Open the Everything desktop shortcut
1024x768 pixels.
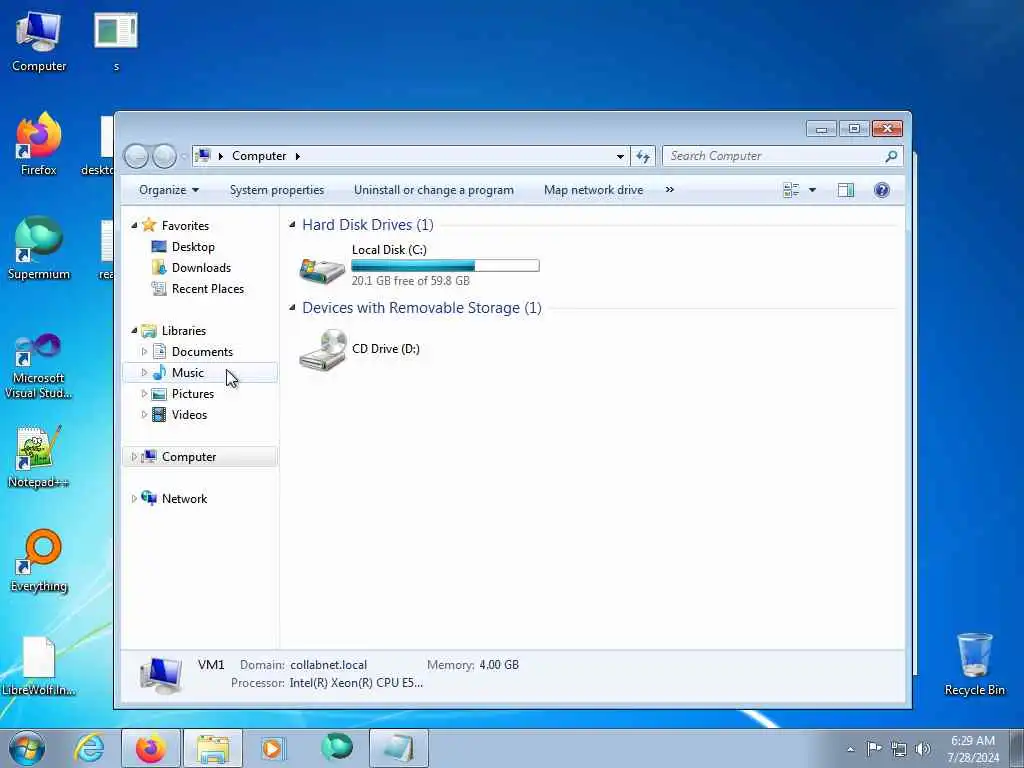pyautogui.click(x=39, y=562)
